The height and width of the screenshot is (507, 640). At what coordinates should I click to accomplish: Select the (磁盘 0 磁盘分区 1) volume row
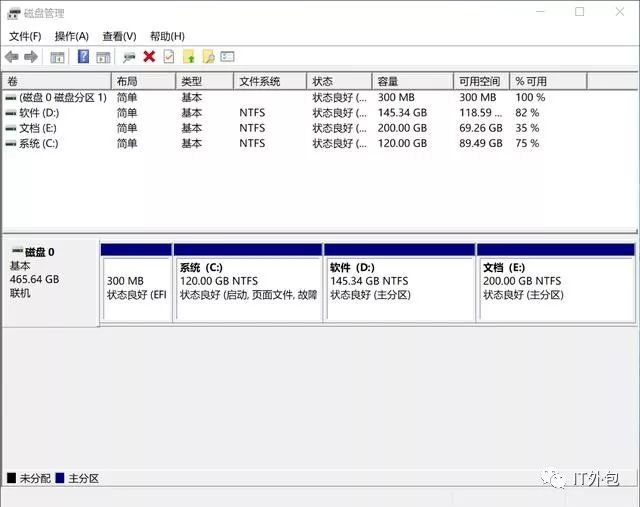(x=318, y=98)
